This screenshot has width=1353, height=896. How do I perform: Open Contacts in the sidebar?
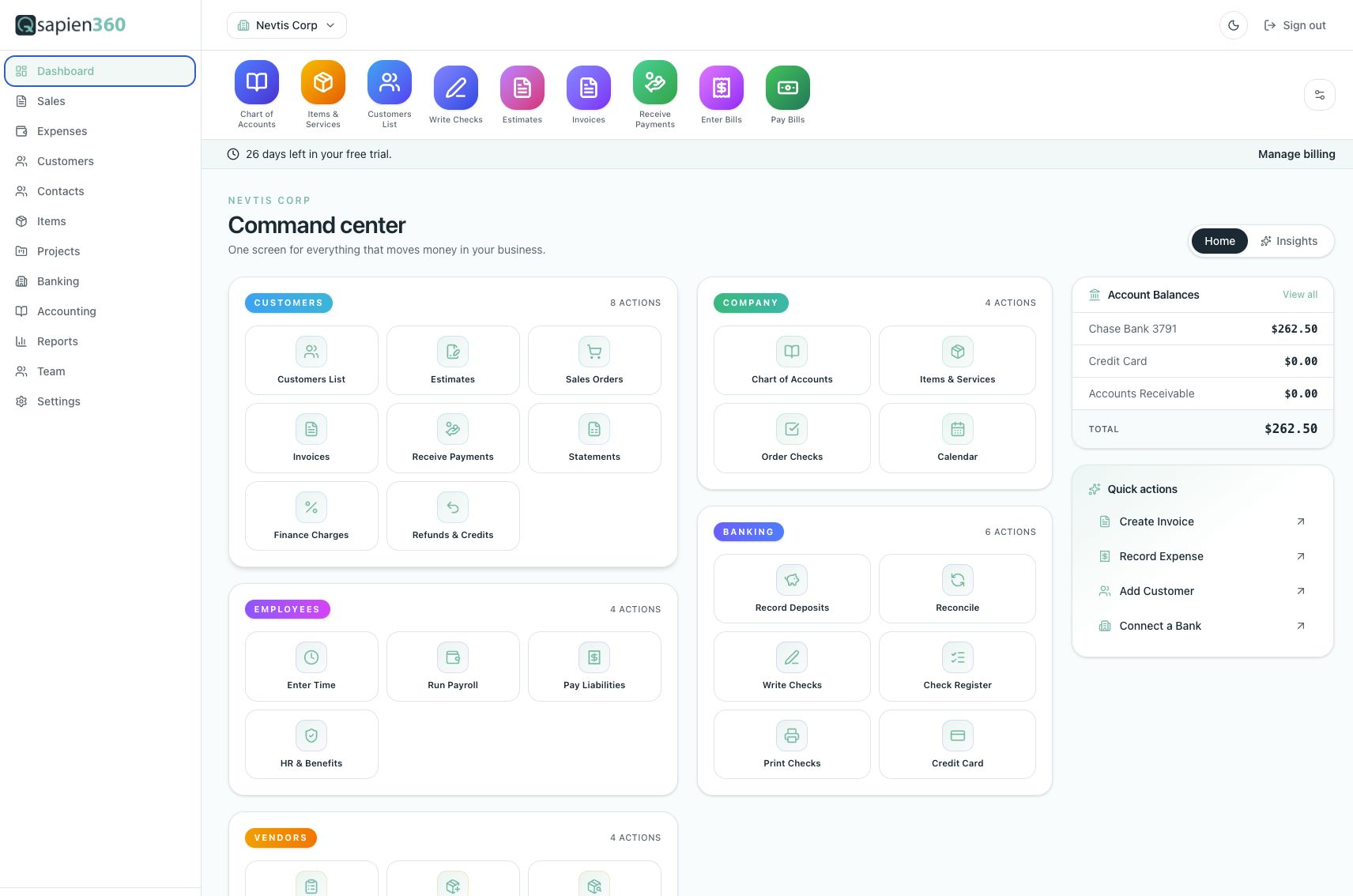(100, 191)
